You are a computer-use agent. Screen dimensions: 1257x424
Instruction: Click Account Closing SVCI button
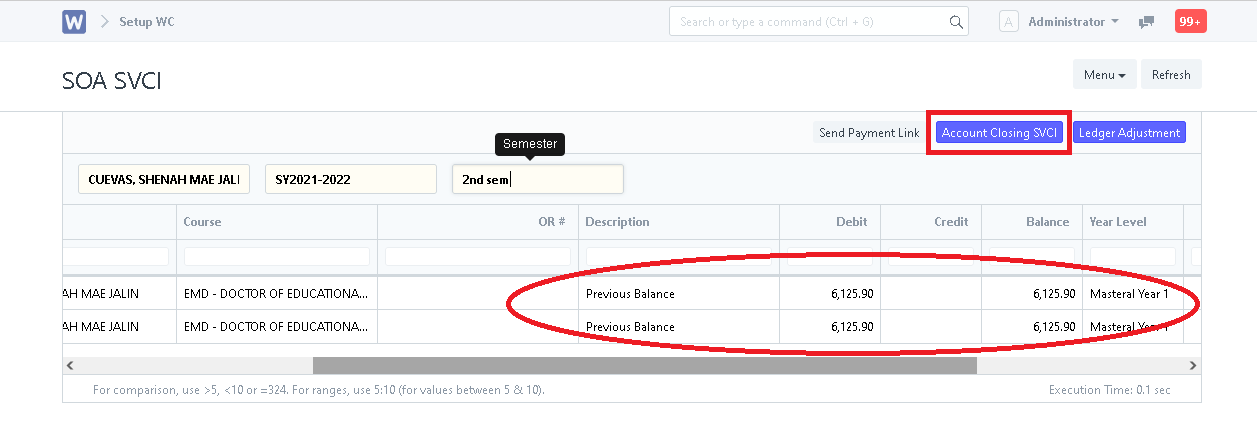(1000, 133)
